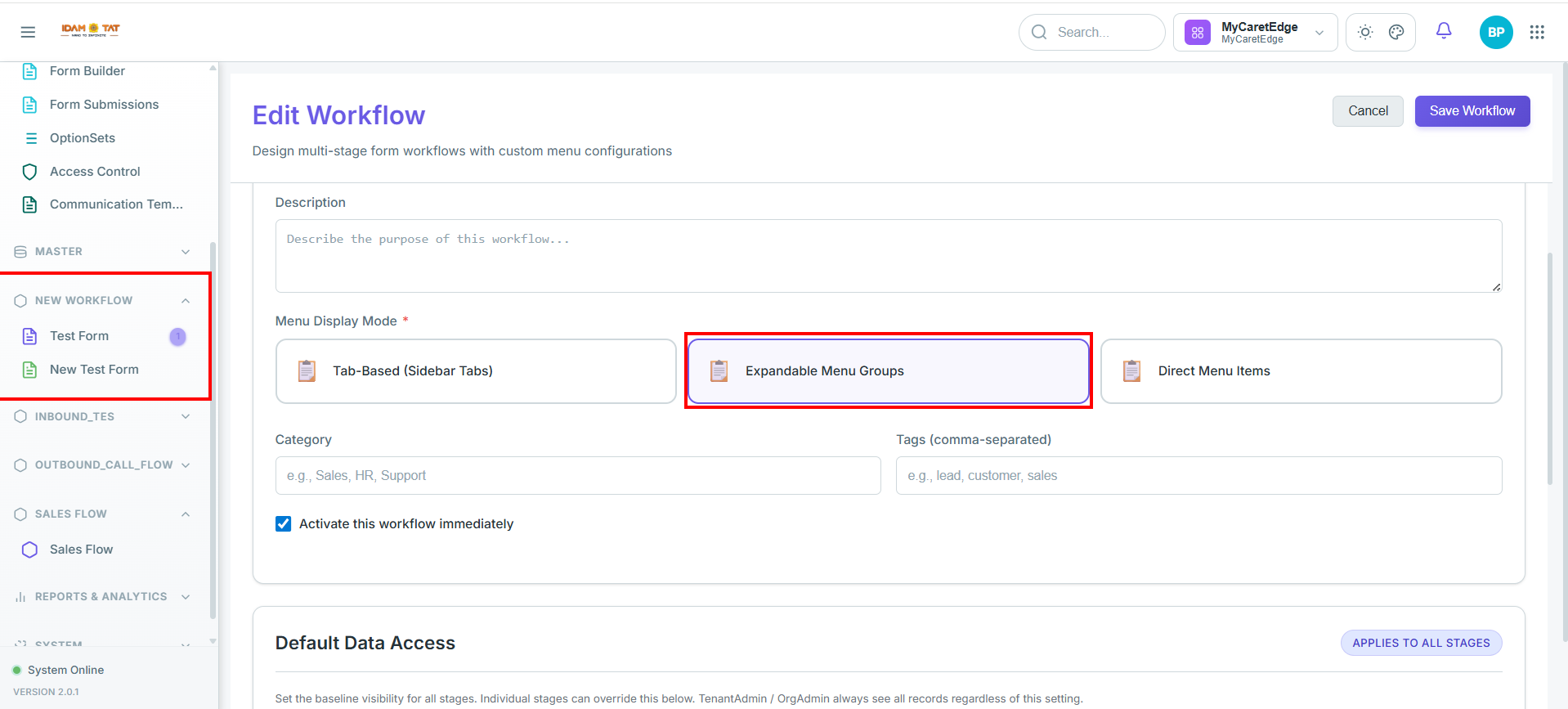Open the BP user avatar menu
The width and height of the screenshot is (1568, 709).
pos(1496,32)
